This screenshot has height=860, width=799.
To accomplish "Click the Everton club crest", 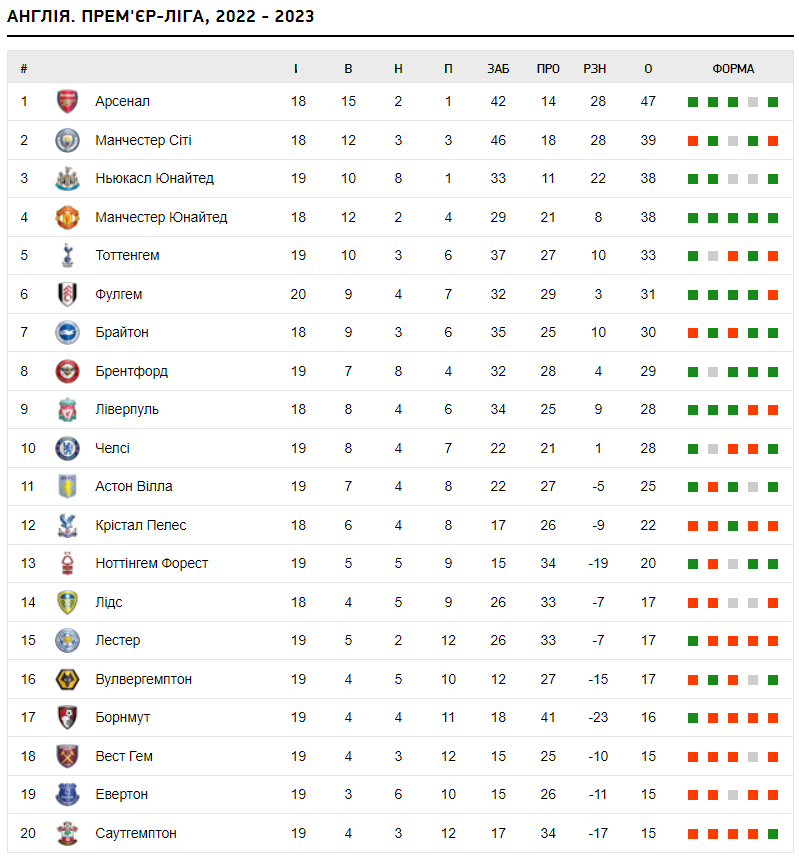I will pyautogui.click(x=67, y=794).
